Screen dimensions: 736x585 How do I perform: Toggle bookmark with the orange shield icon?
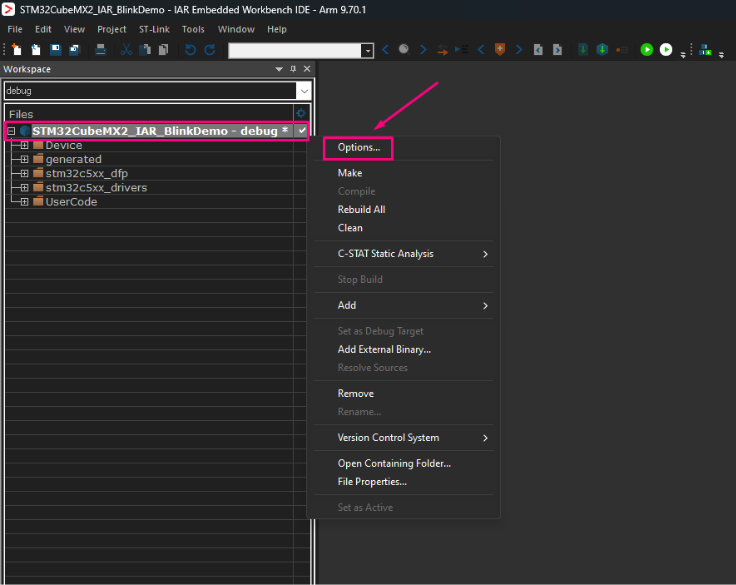point(500,49)
